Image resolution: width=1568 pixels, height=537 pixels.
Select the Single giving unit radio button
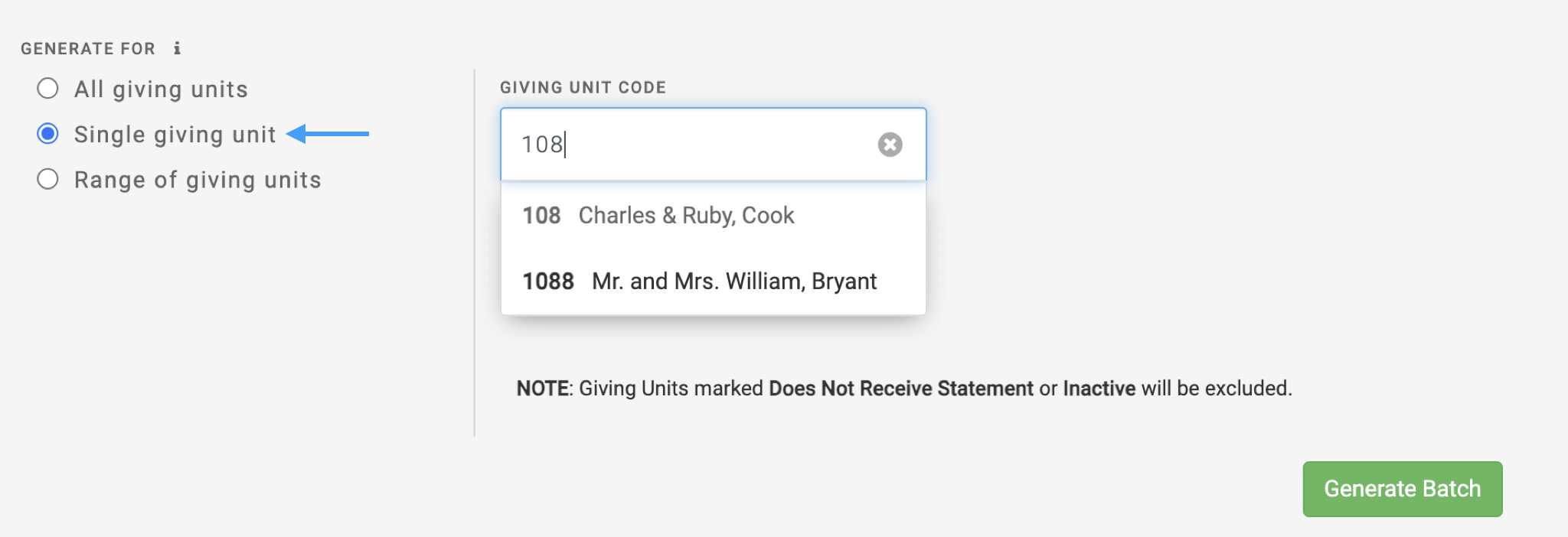[x=47, y=134]
